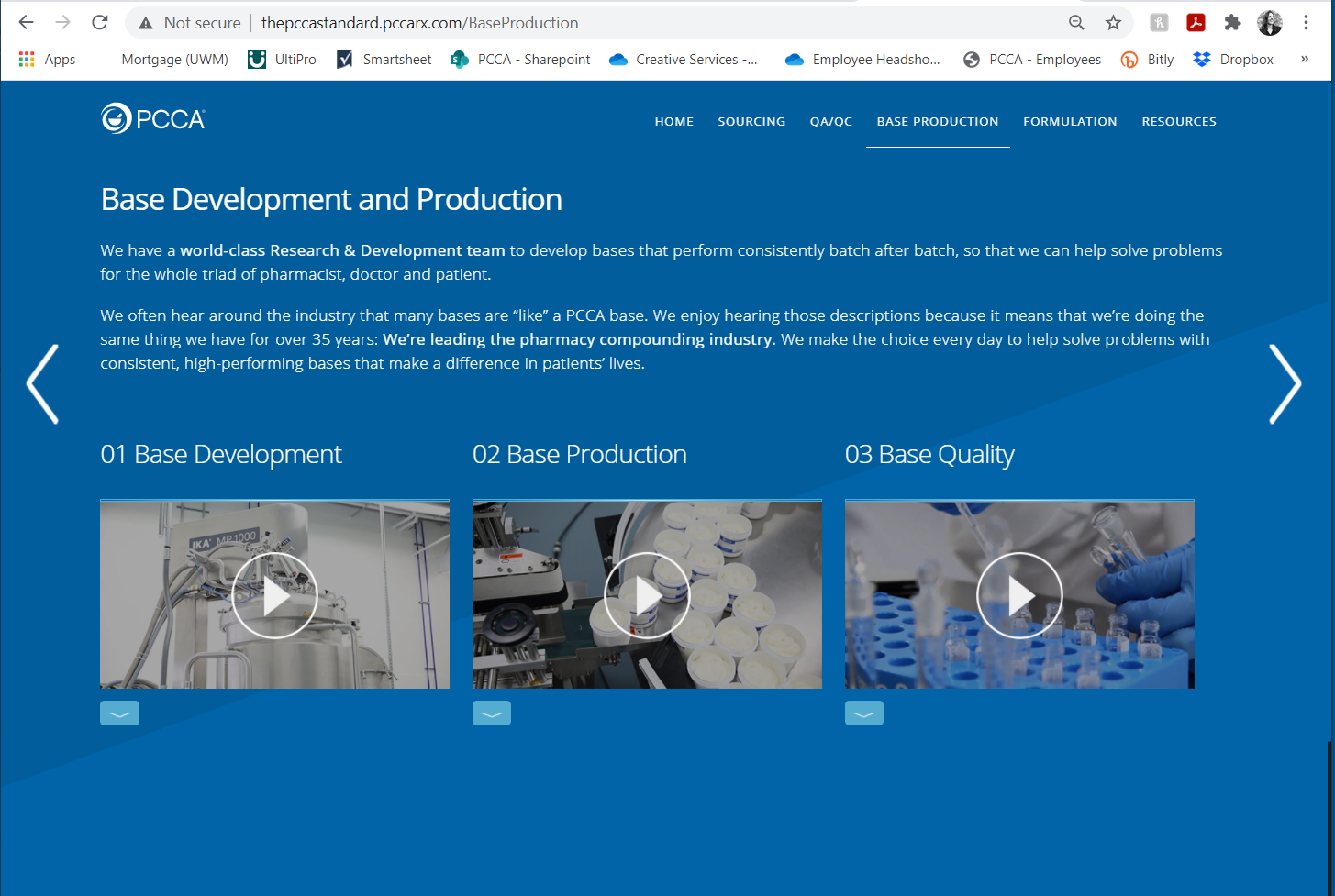Open the Smartsheet bookmark
The height and width of the screenshot is (896, 1335).
point(384,60)
